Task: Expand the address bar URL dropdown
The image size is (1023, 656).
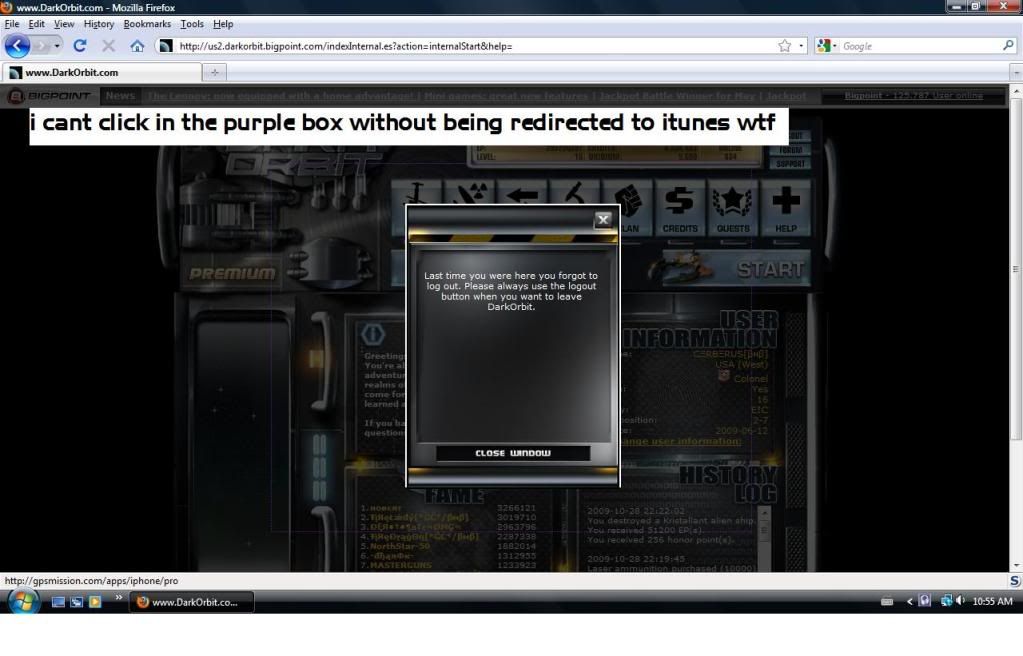Action: 801,46
